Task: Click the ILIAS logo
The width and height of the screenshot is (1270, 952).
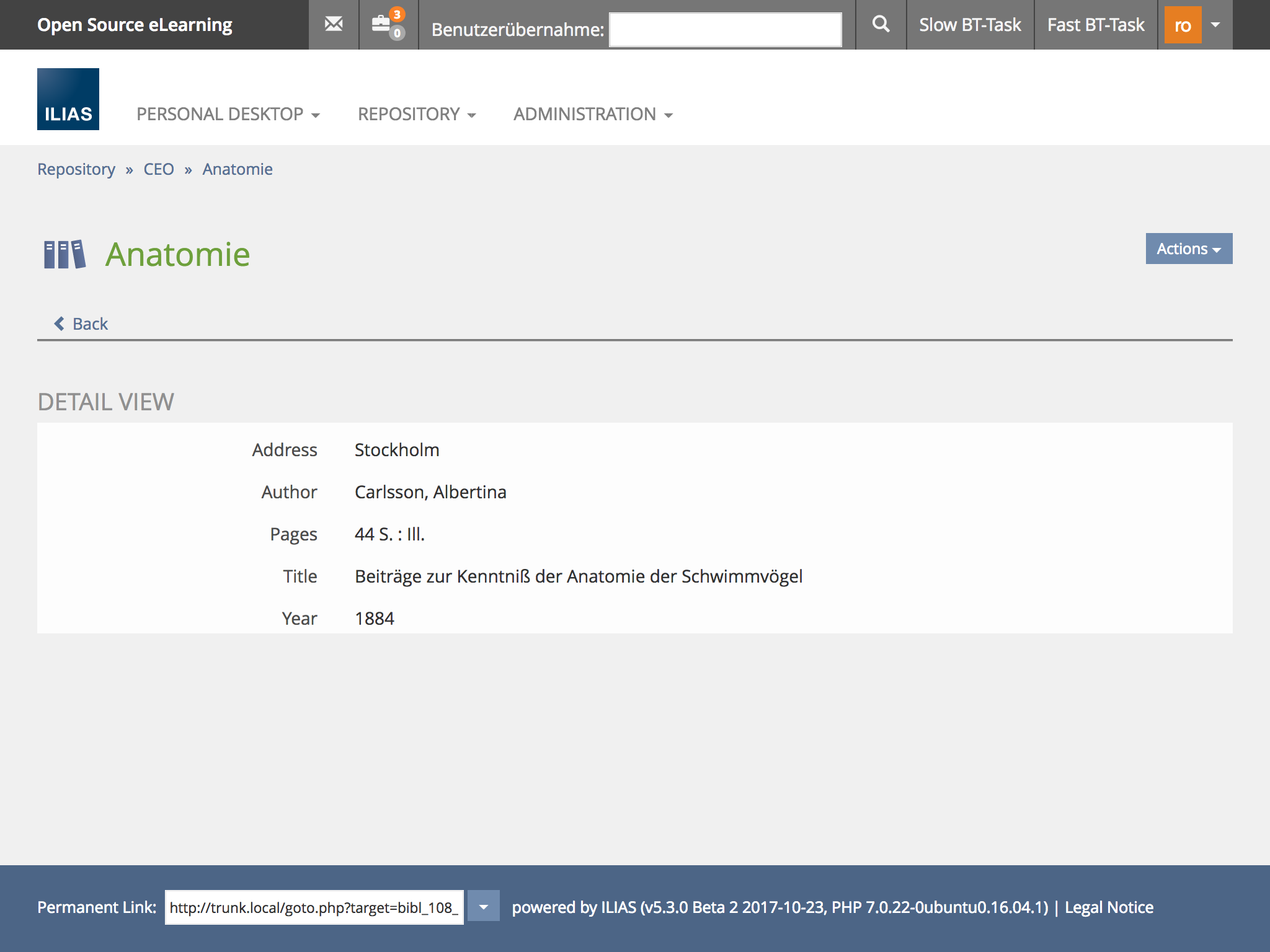Action: tap(68, 99)
